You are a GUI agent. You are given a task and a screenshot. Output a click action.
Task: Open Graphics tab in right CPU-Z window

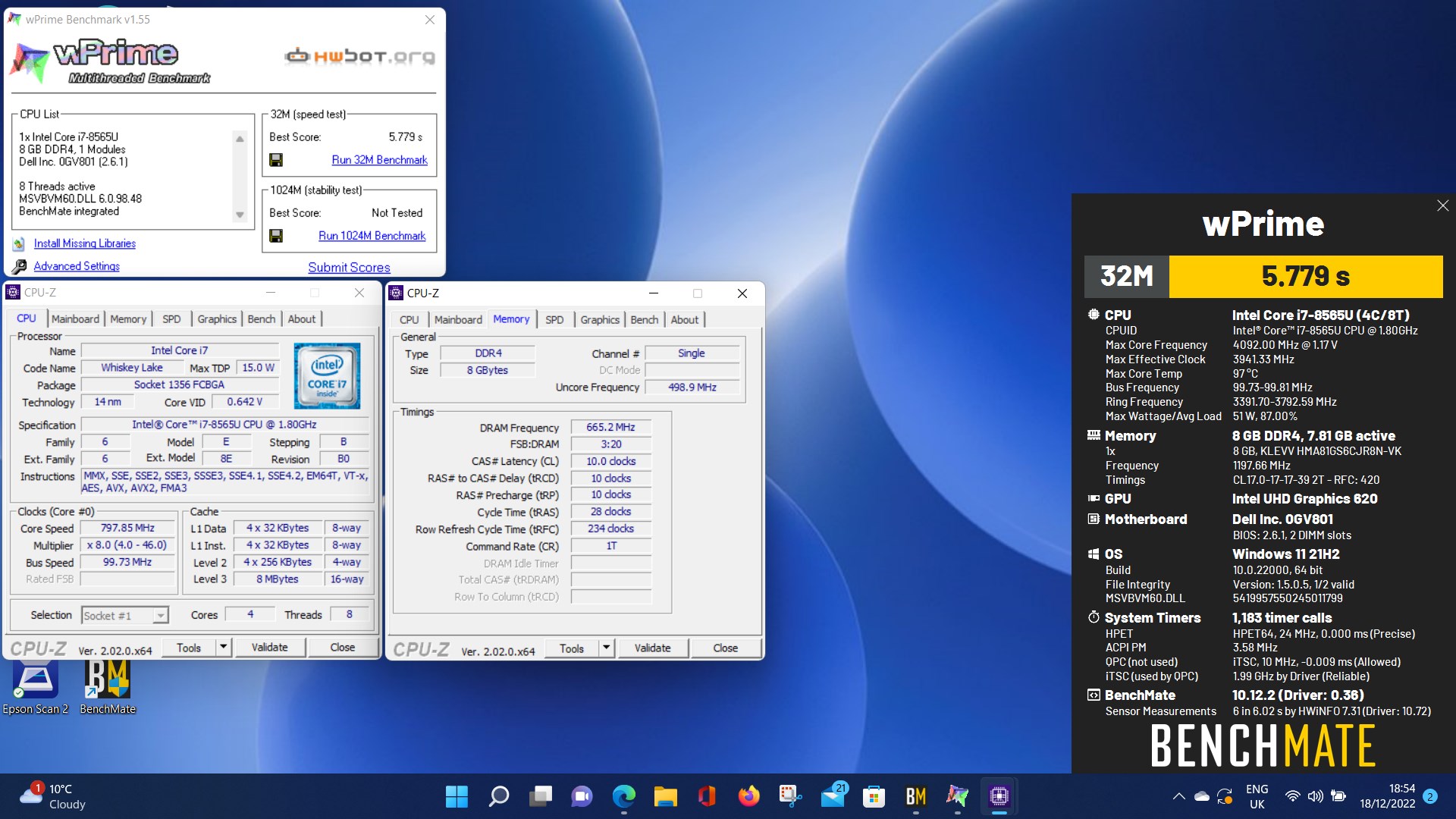tap(600, 320)
